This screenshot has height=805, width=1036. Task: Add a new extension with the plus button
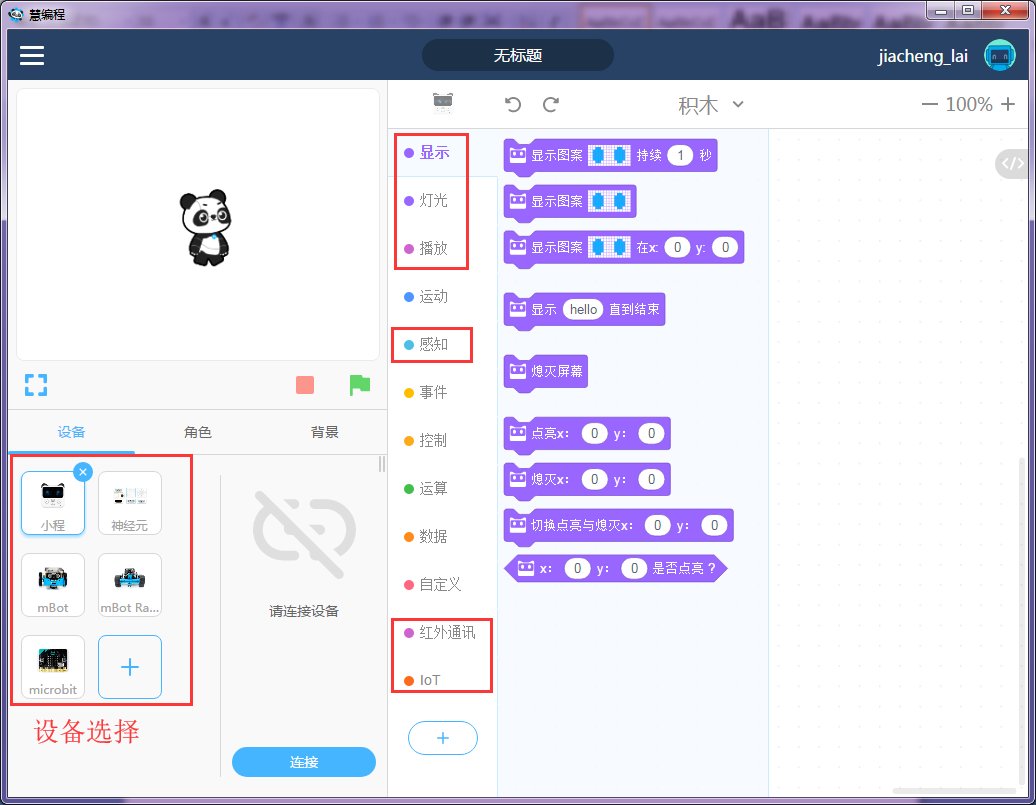coord(443,738)
